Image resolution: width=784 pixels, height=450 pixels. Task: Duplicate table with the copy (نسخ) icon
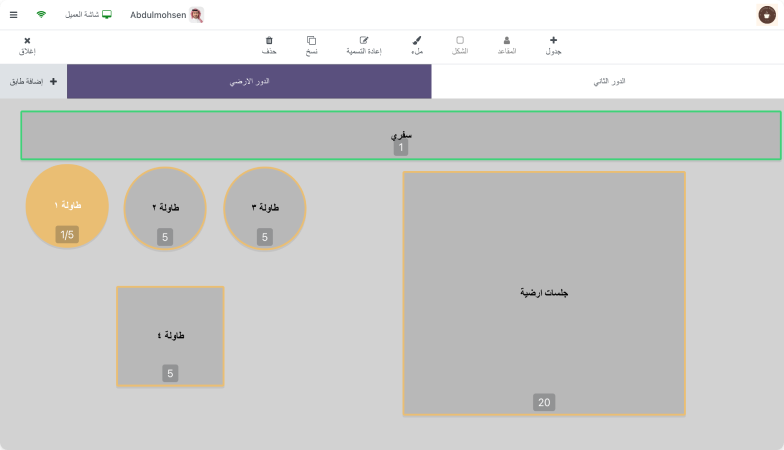(x=312, y=41)
